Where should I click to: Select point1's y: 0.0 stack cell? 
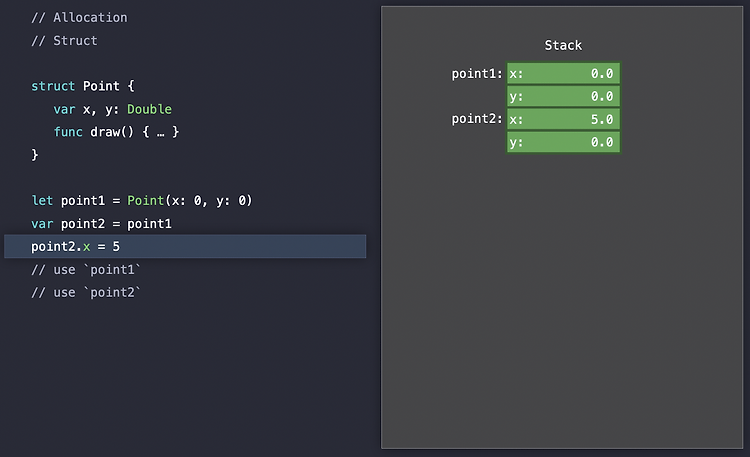pyautogui.click(x=563, y=96)
